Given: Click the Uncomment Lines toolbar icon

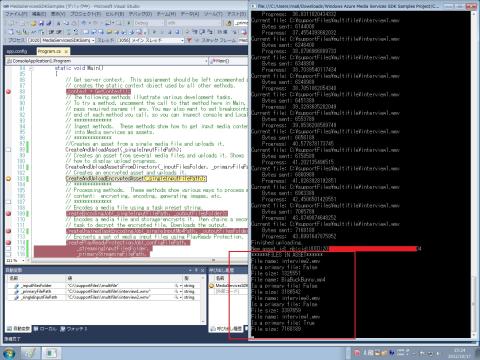Looking at the screenshot, I should (x=76, y=32).
